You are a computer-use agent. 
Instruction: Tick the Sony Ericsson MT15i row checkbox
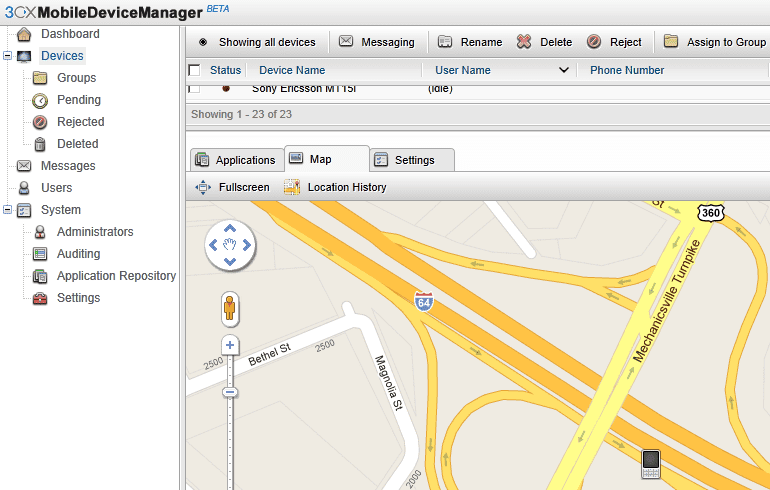pos(194,89)
